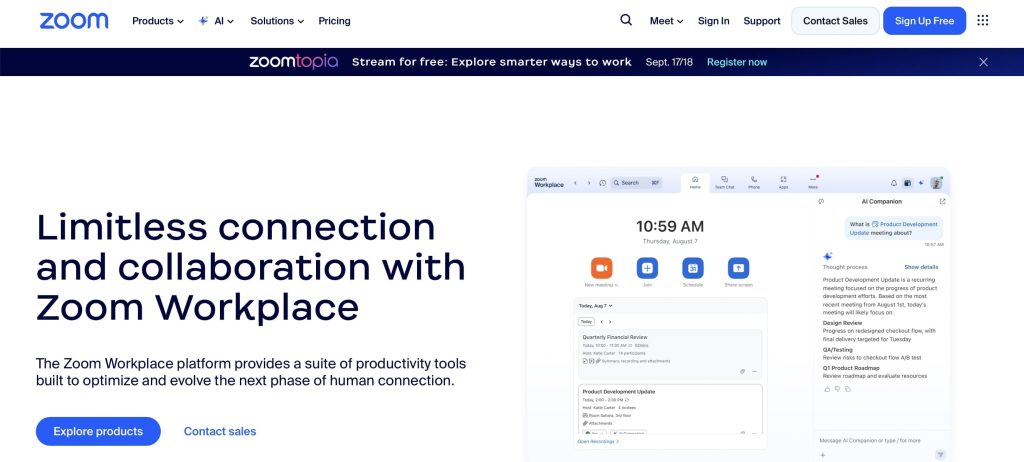Click the plus icon below message box

823,455
